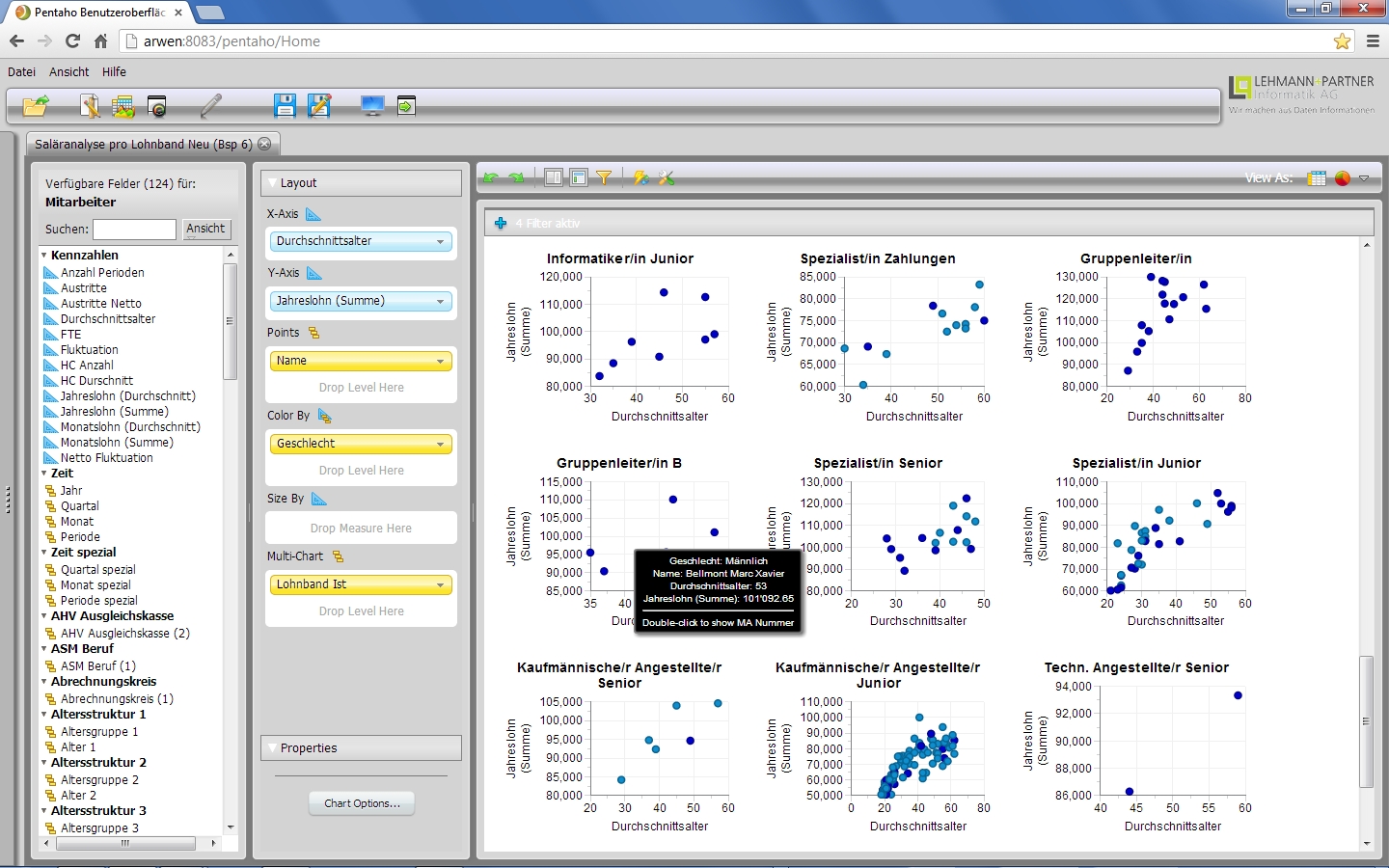Click the floppy disk Save icon

point(285,106)
